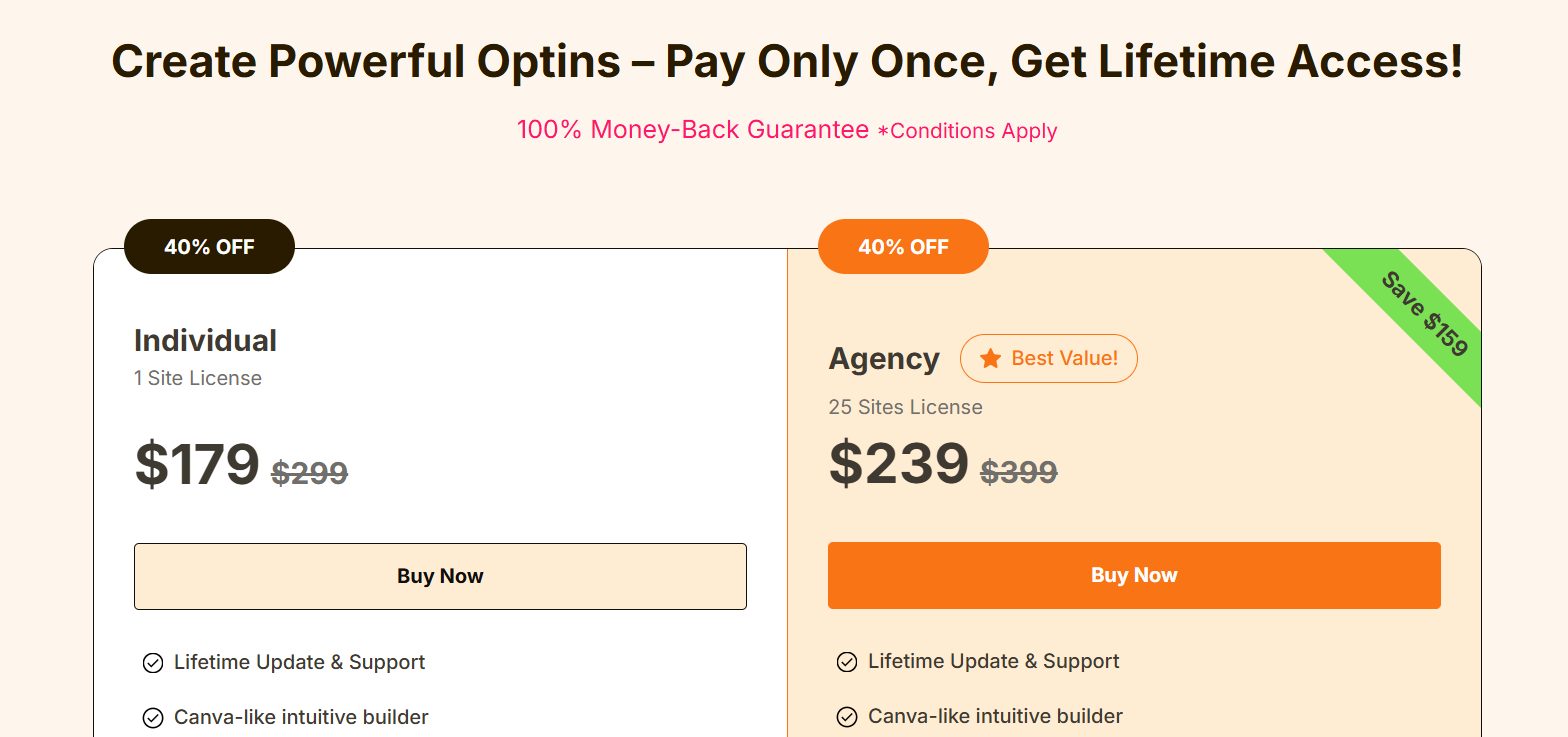Click the strikethrough $399 original price

coord(1019,471)
